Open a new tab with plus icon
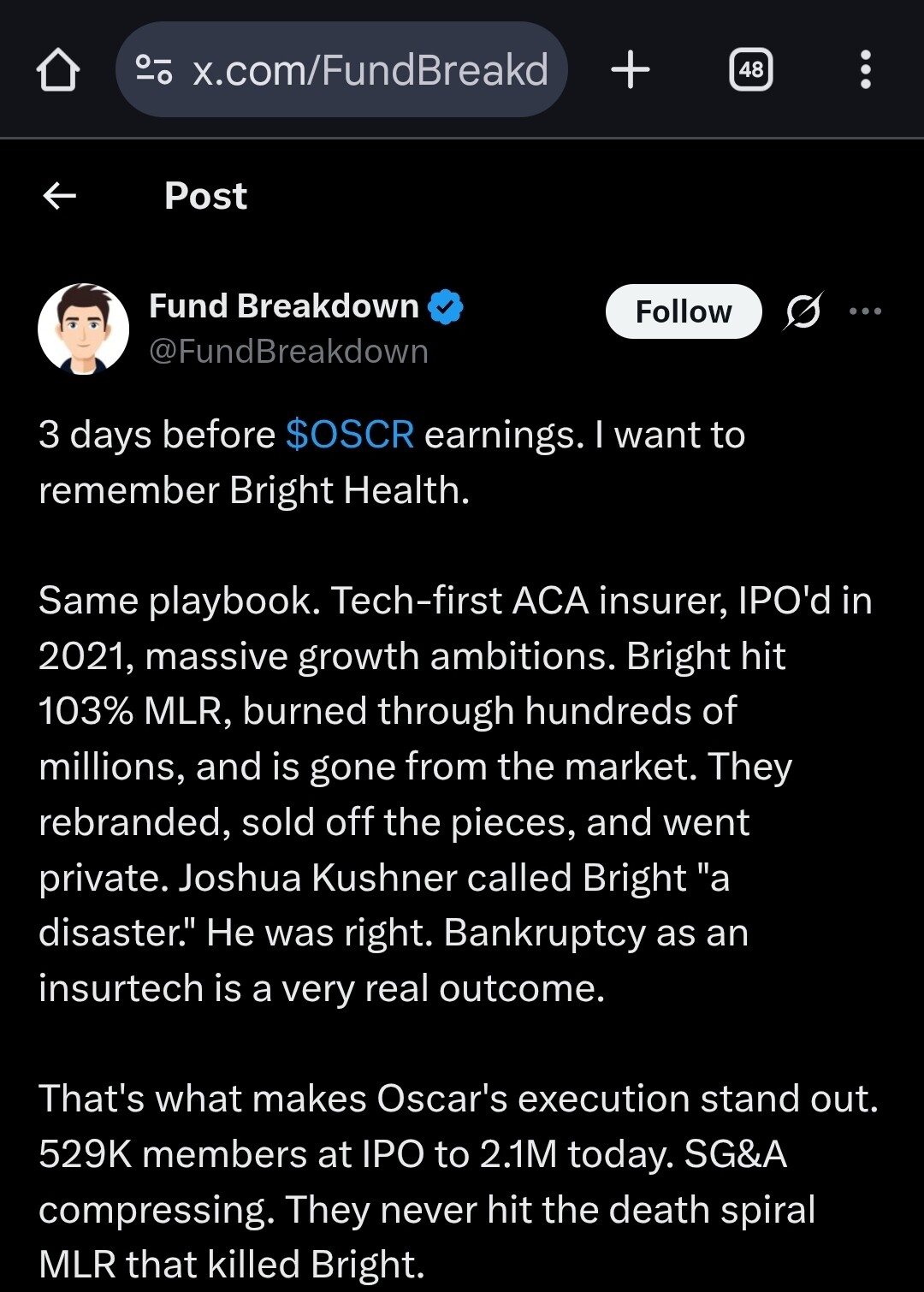This screenshot has height=1292, width=924. point(631,69)
